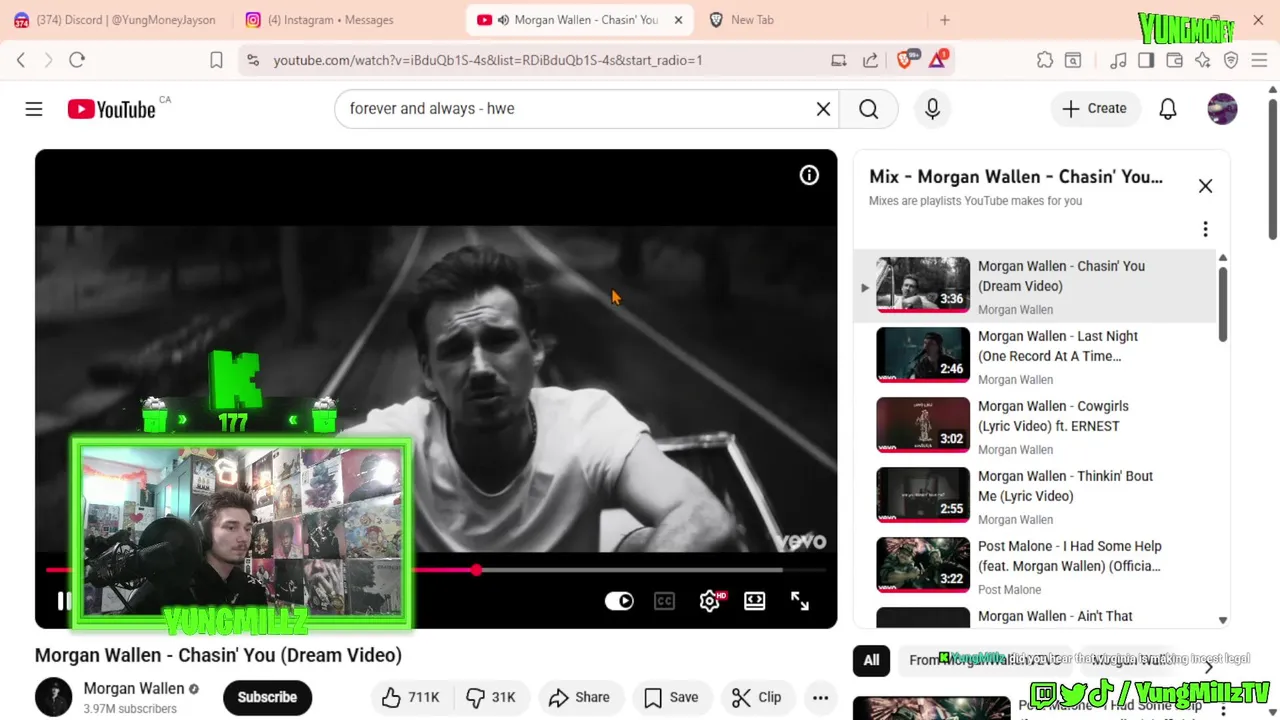Open Brave playlist music note icon

tap(1118, 60)
